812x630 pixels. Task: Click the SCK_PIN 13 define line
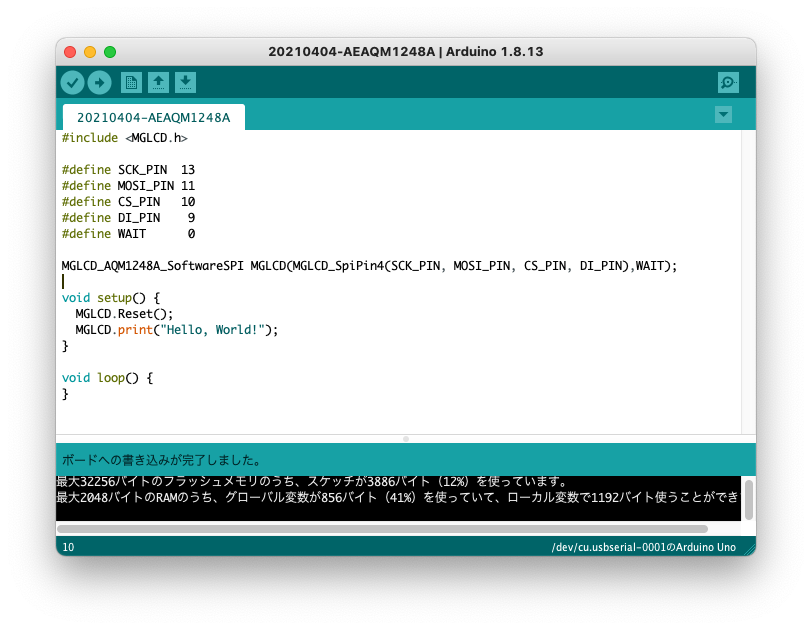pyautogui.click(x=128, y=170)
